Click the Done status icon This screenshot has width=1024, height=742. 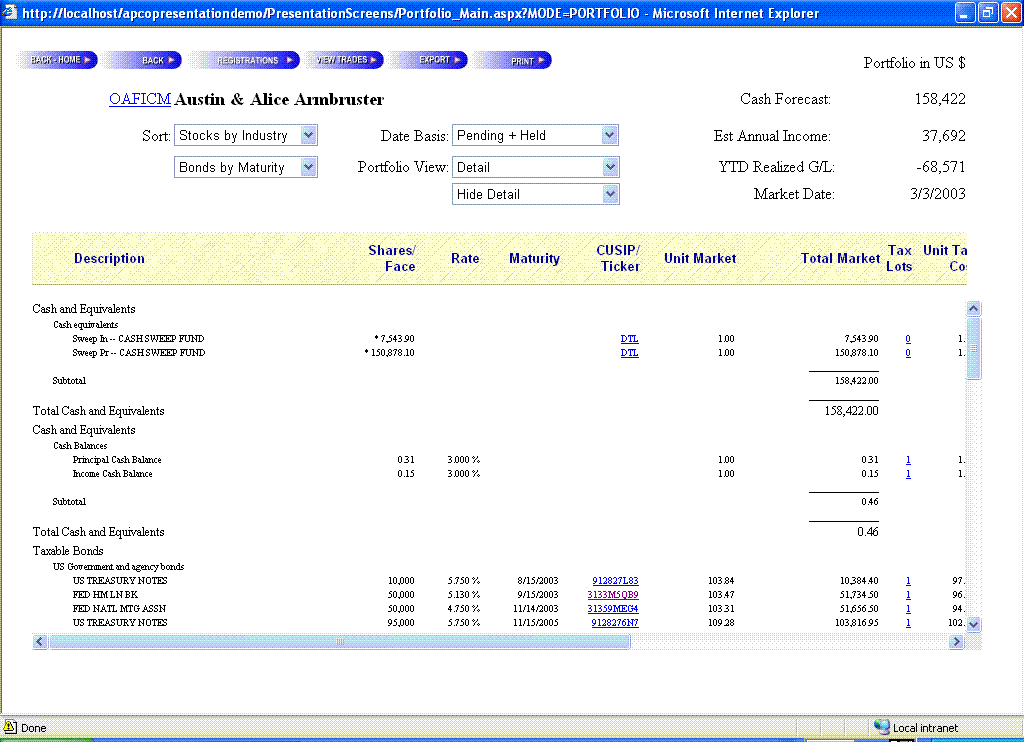10,727
